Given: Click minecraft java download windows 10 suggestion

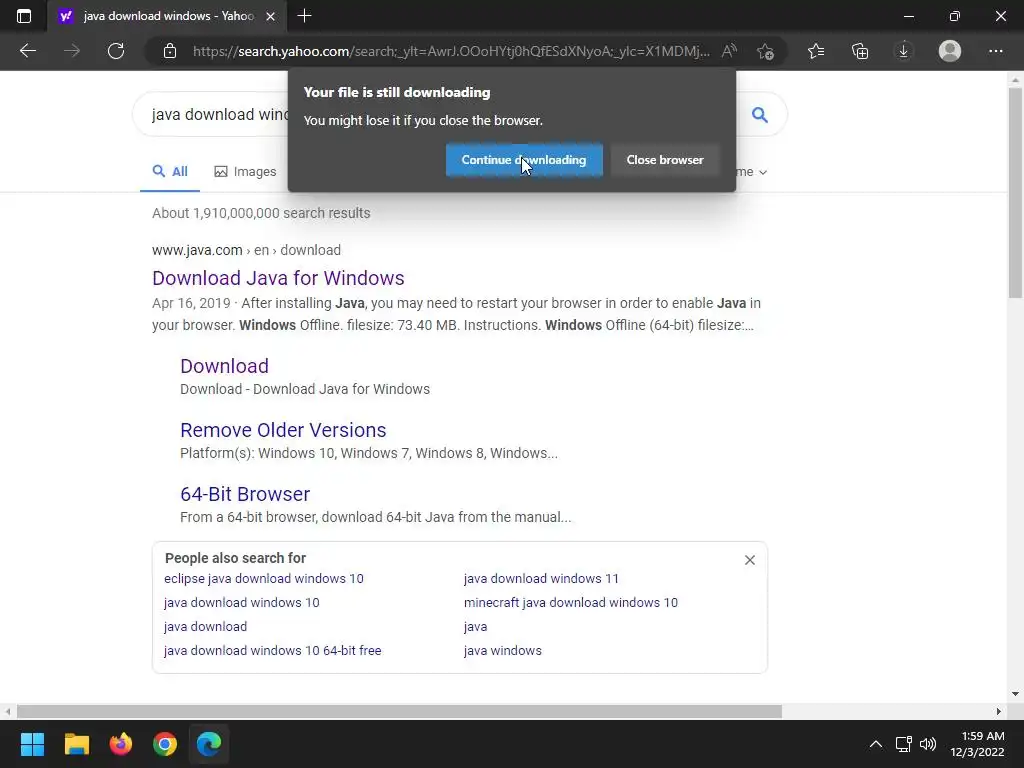Looking at the screenshot, I should 571,603.
